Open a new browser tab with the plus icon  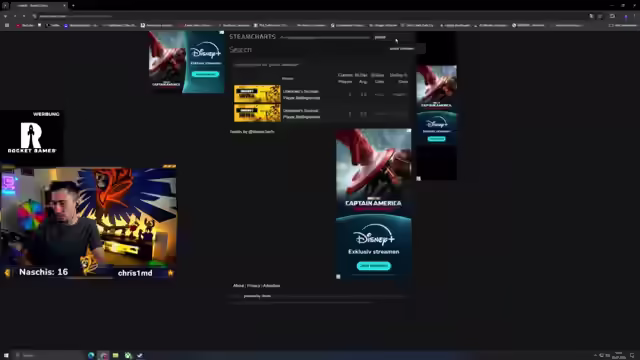73,6
